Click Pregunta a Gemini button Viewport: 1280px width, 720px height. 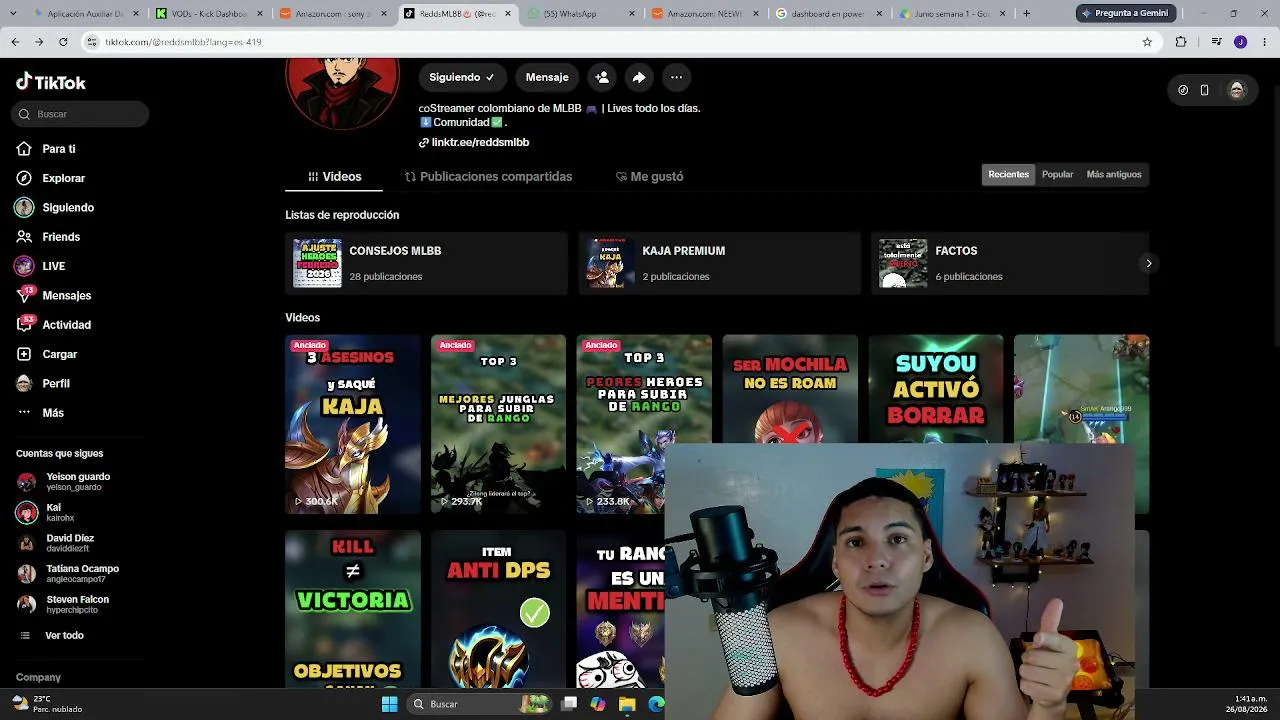[1124, 13]
